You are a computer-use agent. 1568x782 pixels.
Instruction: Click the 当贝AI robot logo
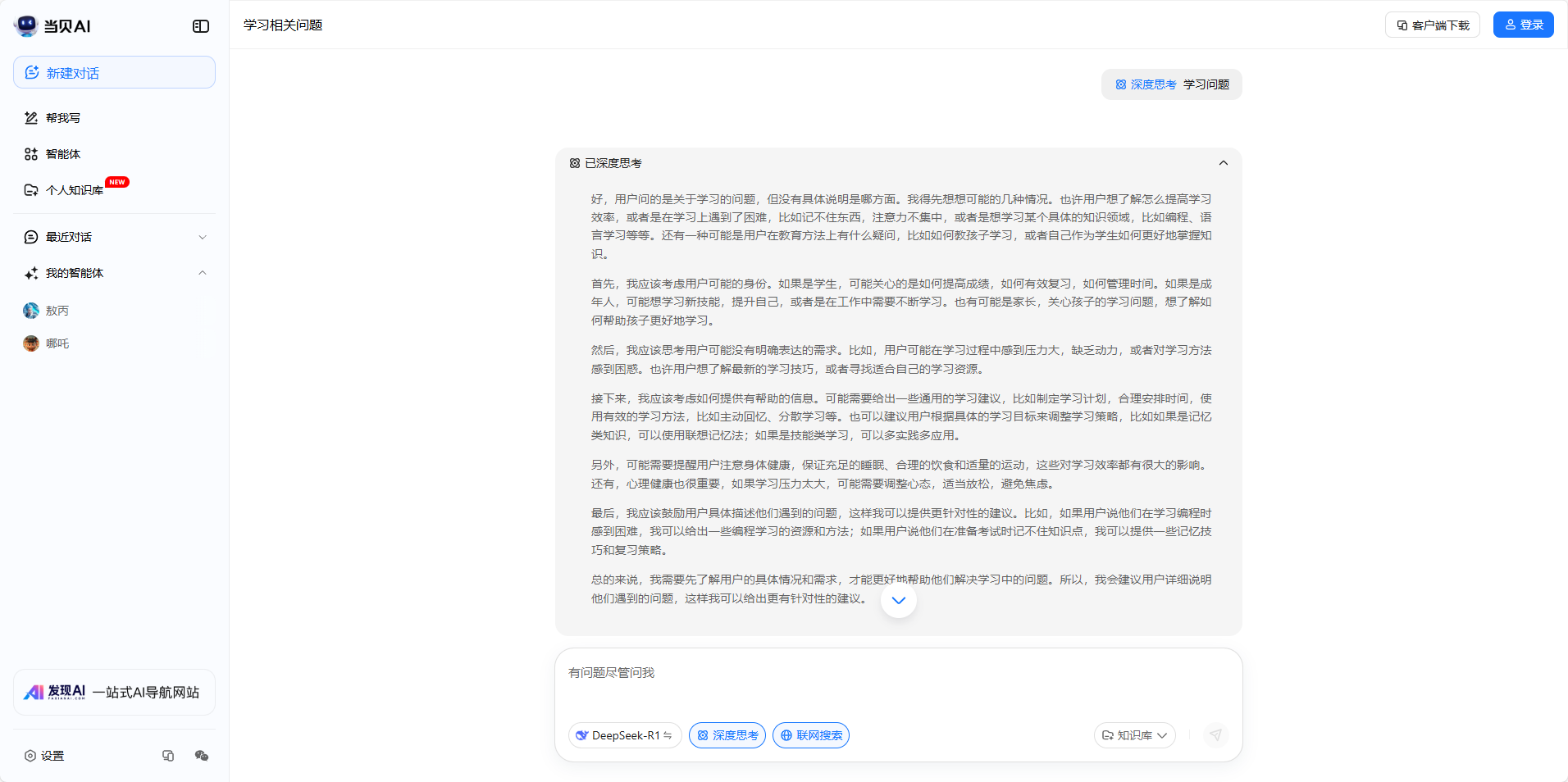click(26, 25)
